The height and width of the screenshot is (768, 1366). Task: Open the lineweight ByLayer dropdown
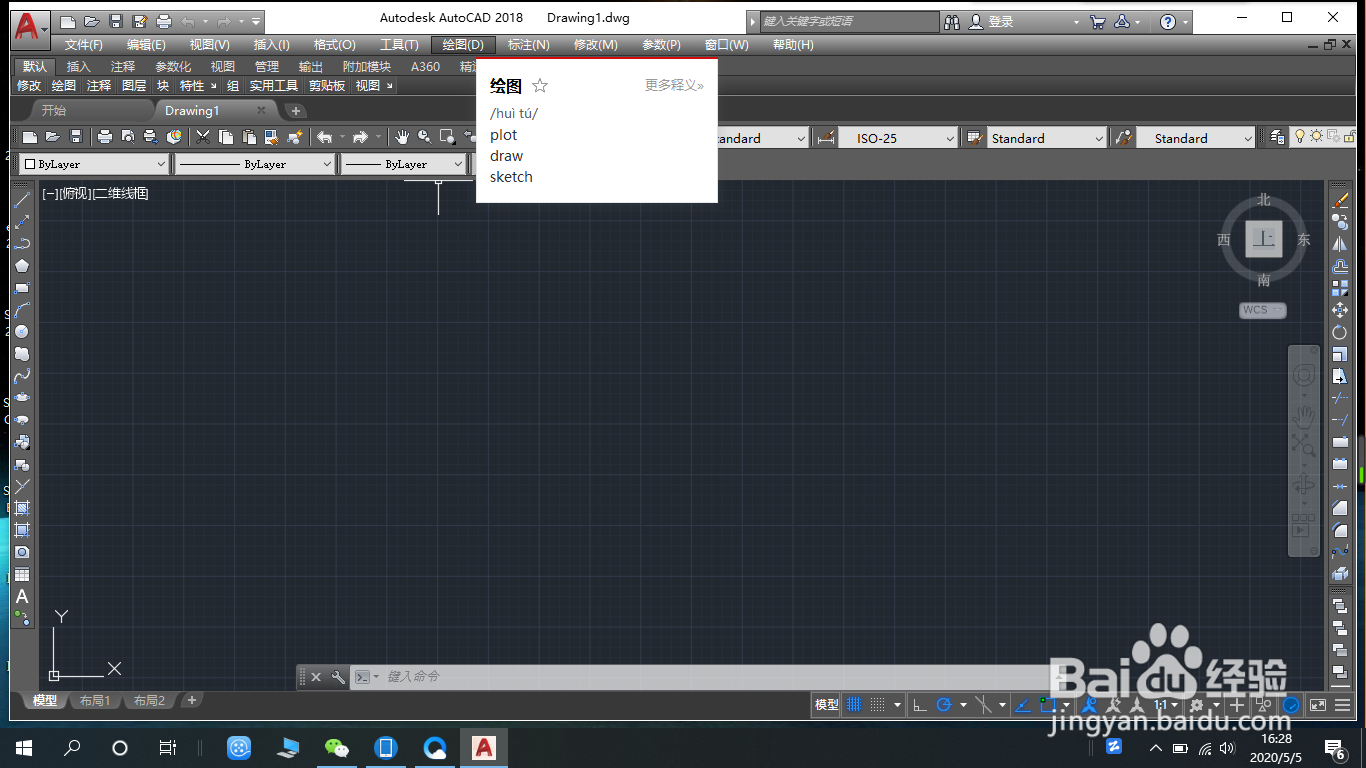coord(404,164)
